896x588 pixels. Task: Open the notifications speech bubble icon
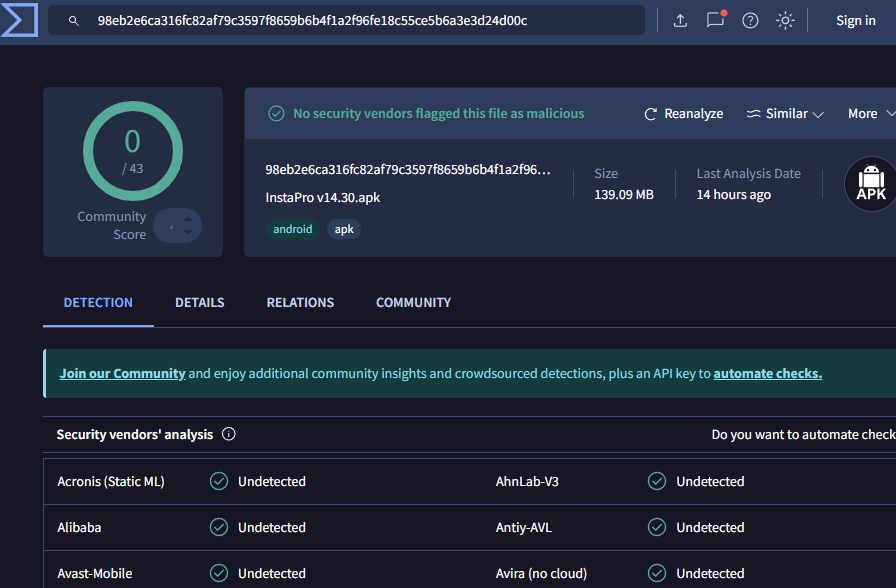point(715,21)
